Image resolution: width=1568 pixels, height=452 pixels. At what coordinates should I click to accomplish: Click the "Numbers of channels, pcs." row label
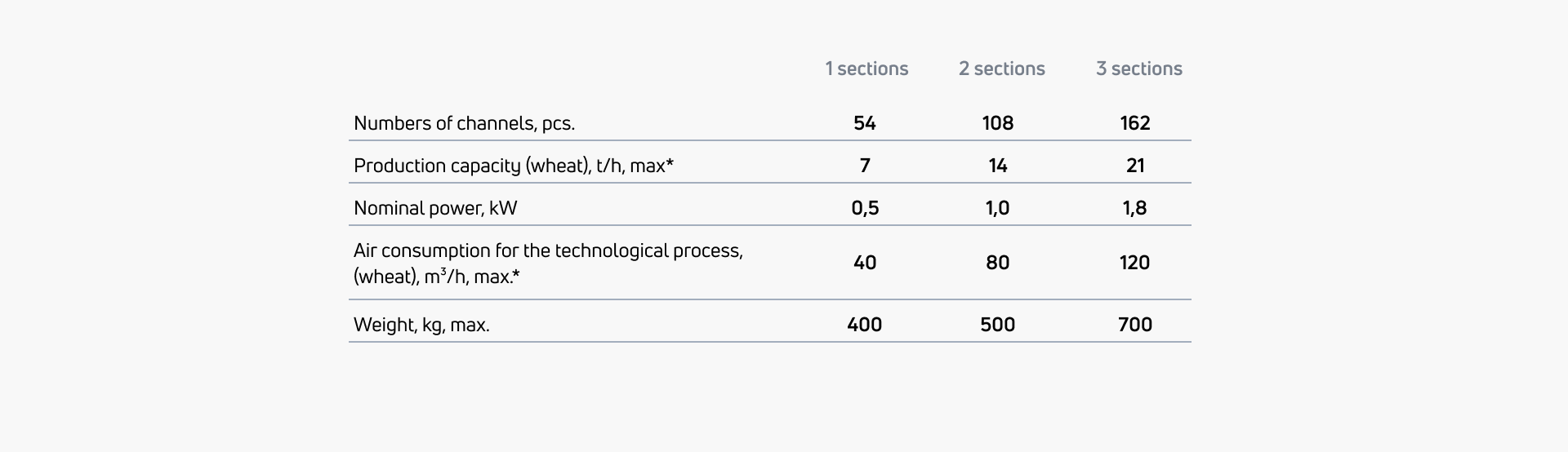(464, 123)
